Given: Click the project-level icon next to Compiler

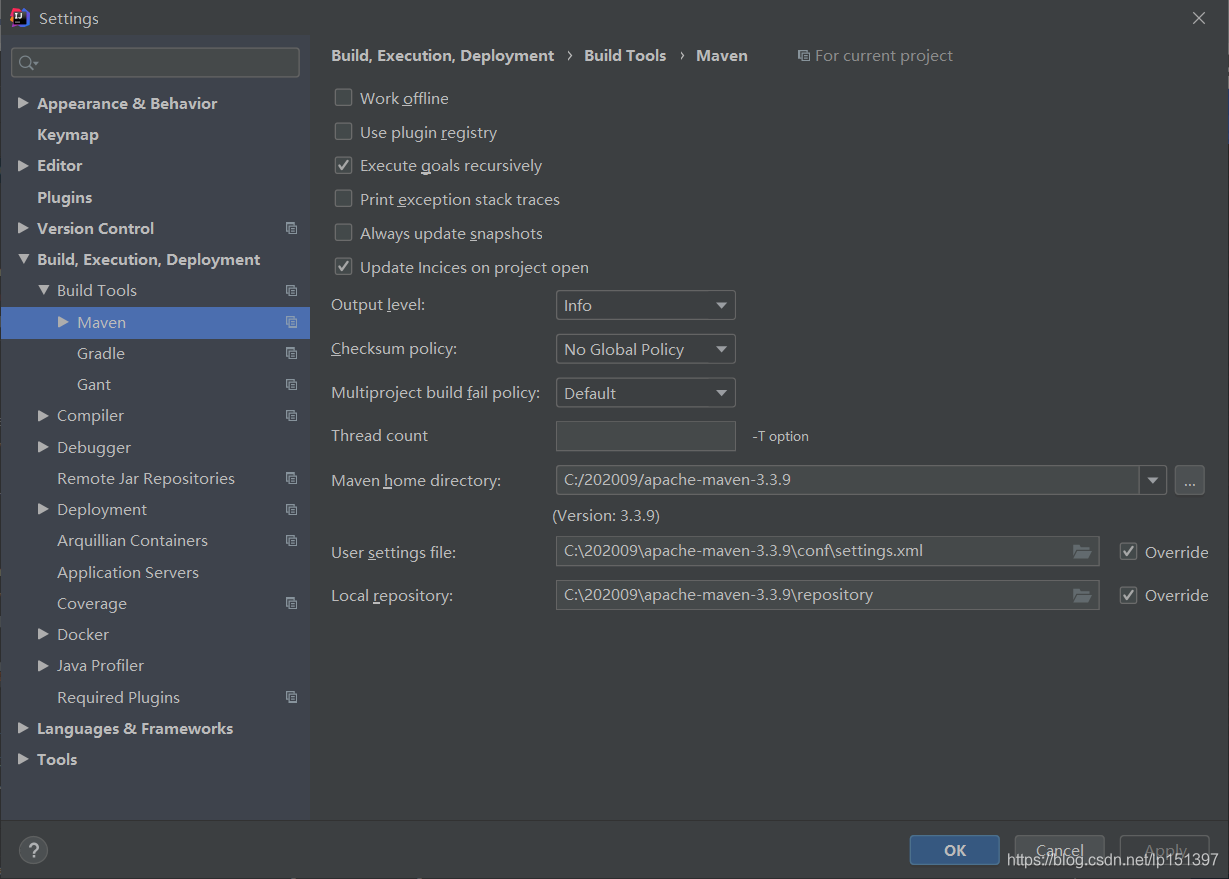Looking at the screenshot, I should click(291, 415).
